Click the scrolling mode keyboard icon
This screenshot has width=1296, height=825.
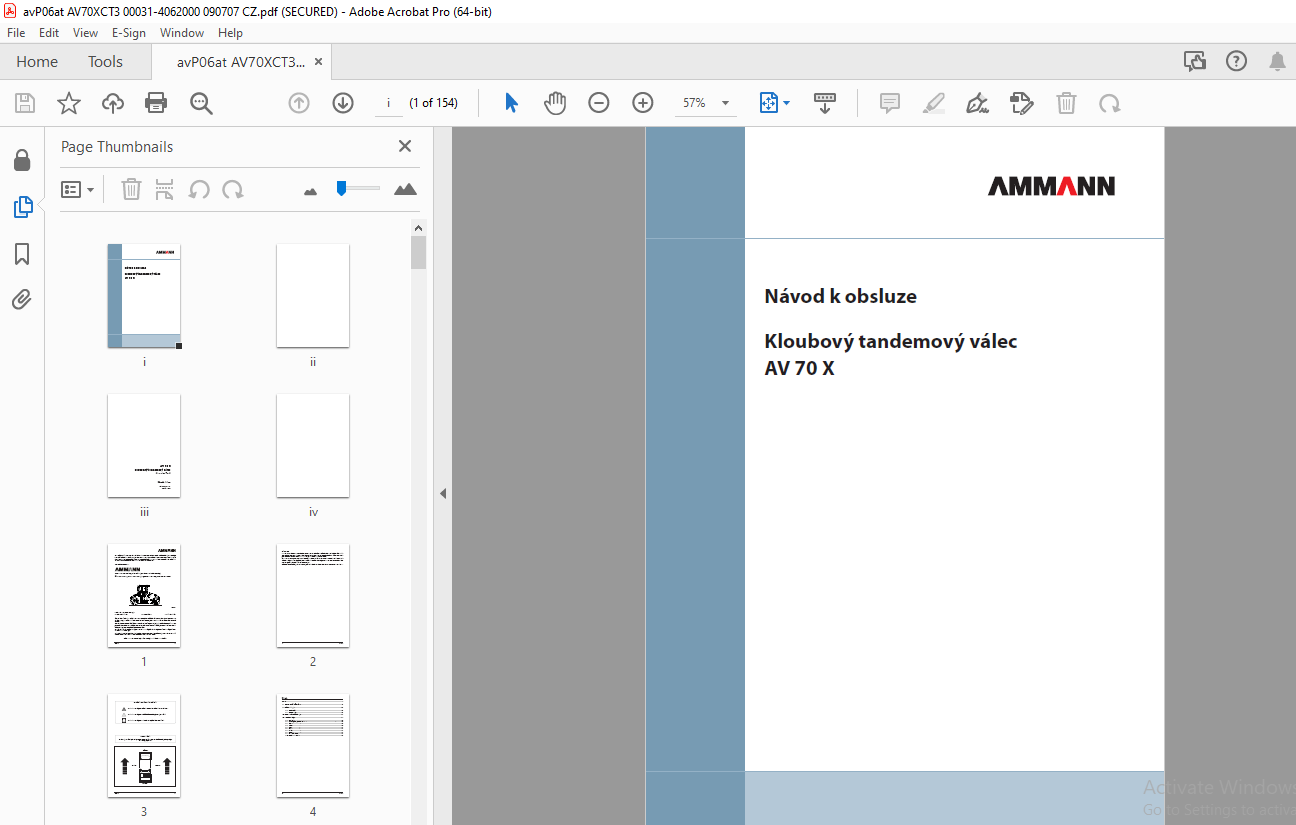click(x=825, y=103)
